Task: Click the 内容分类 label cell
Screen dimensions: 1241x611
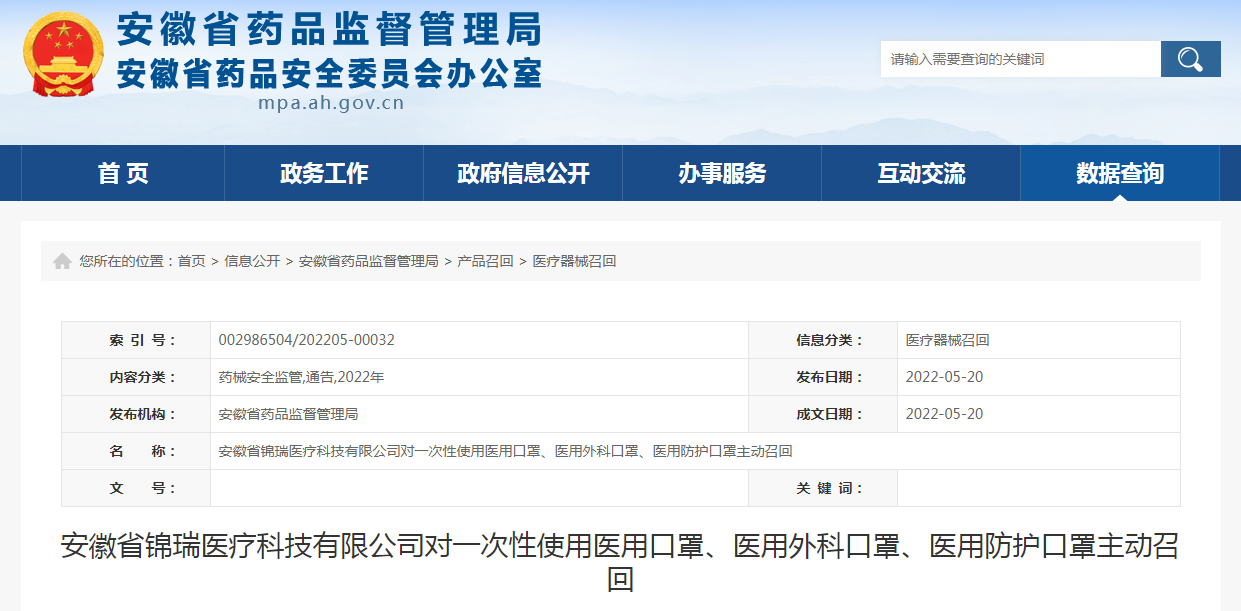Action: click(x=136, y=377)
